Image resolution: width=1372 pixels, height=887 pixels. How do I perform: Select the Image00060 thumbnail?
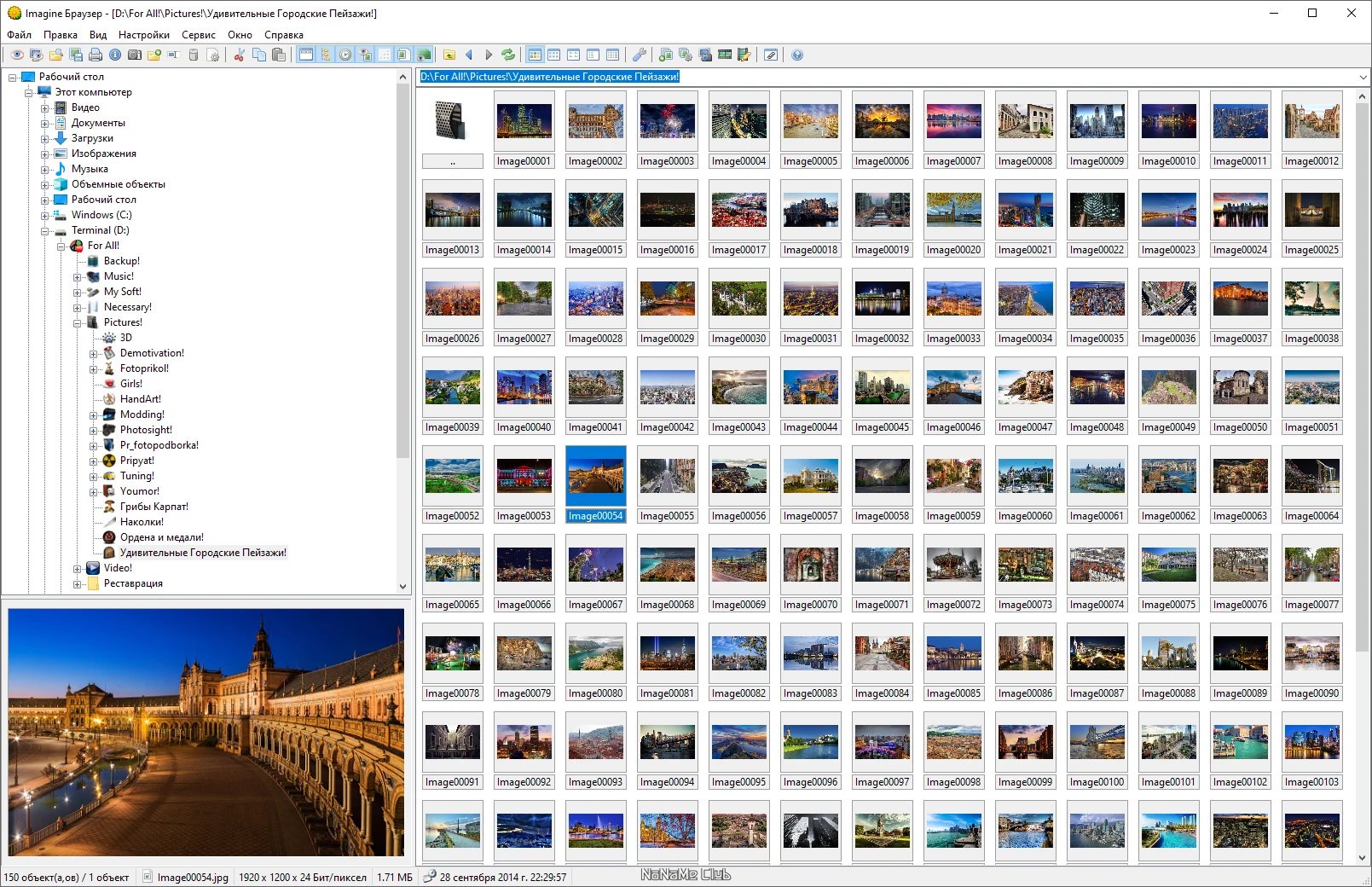click(1026, 484)
